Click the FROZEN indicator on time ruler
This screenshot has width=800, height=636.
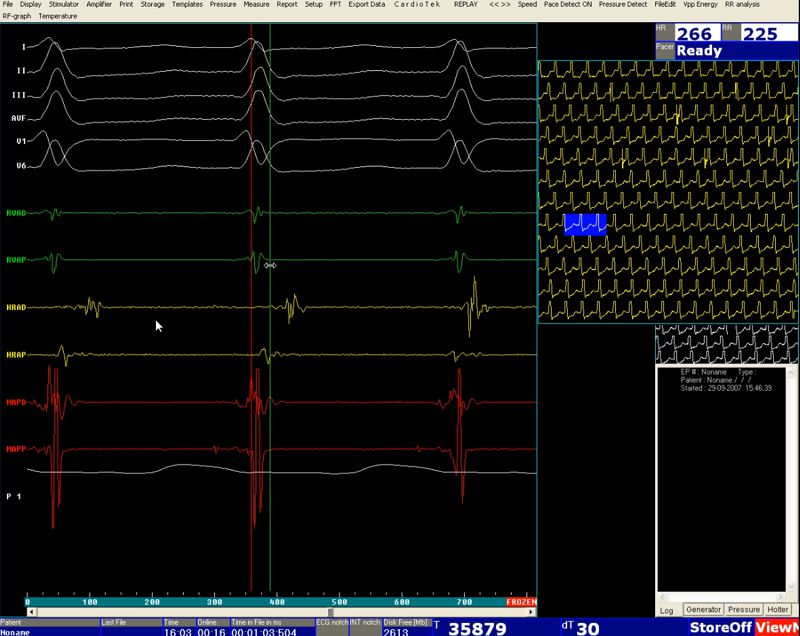click(x=521, y=602)
